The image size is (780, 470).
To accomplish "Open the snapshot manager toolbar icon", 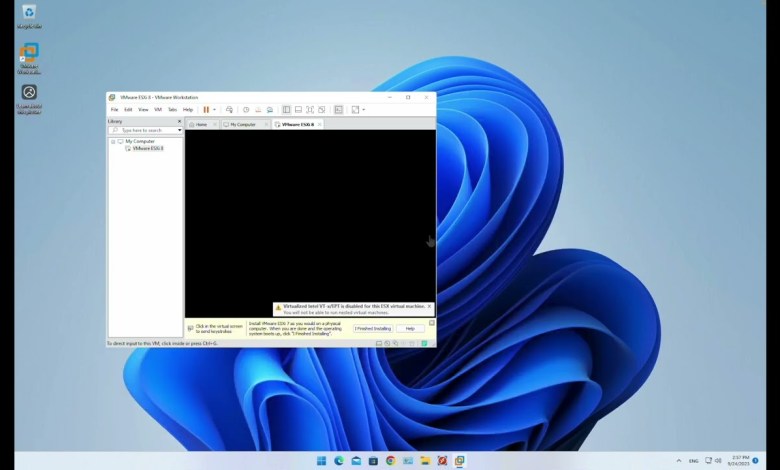I will (x=270, y=109).
